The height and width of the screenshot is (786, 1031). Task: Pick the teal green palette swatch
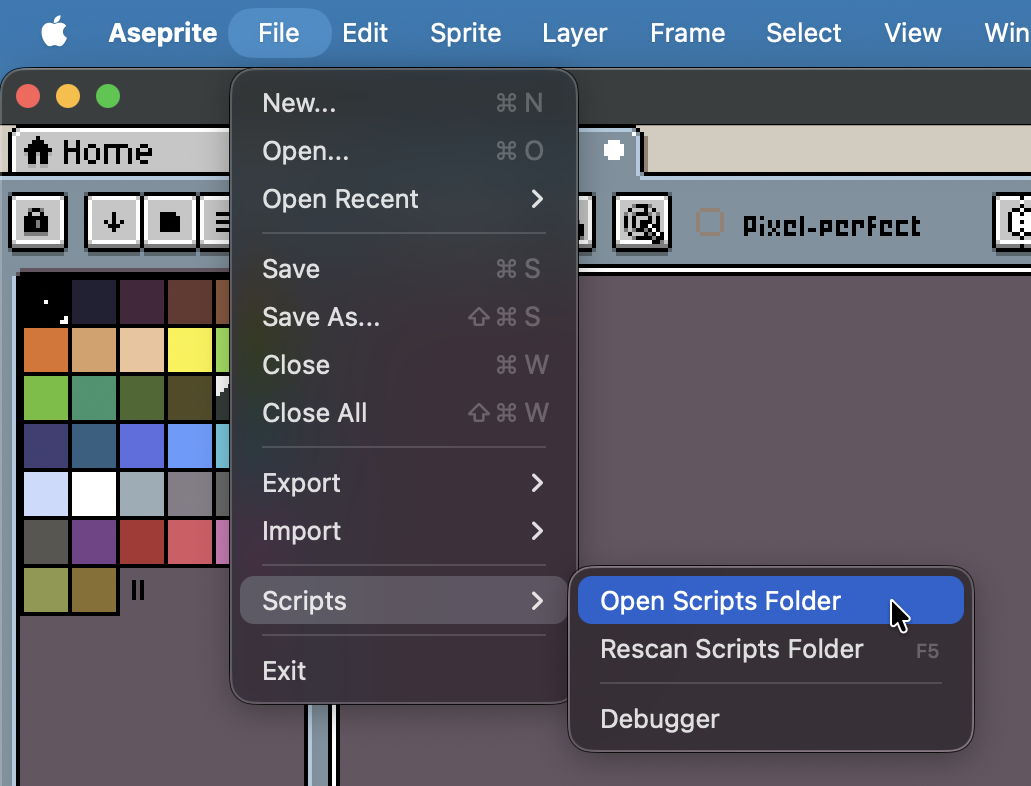[94, 398]
